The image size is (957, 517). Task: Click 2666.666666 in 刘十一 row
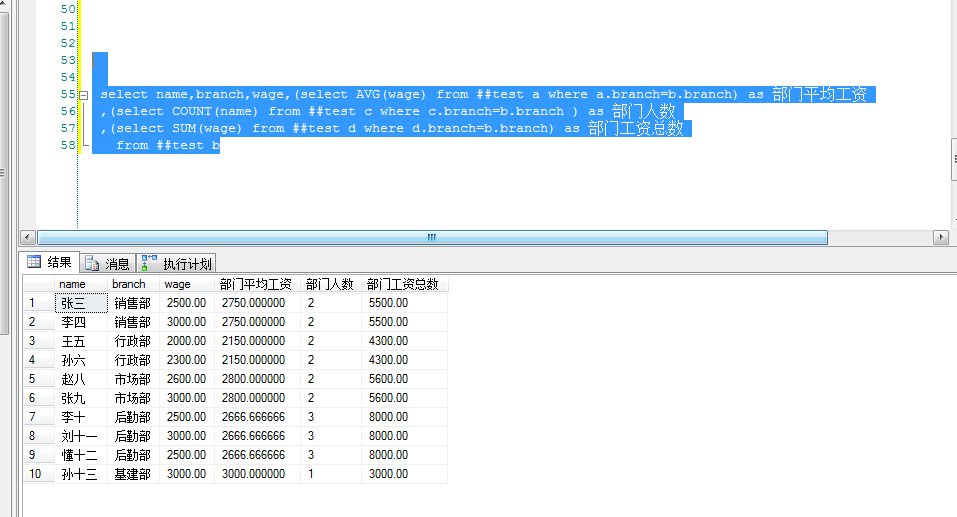pos(258,436)
